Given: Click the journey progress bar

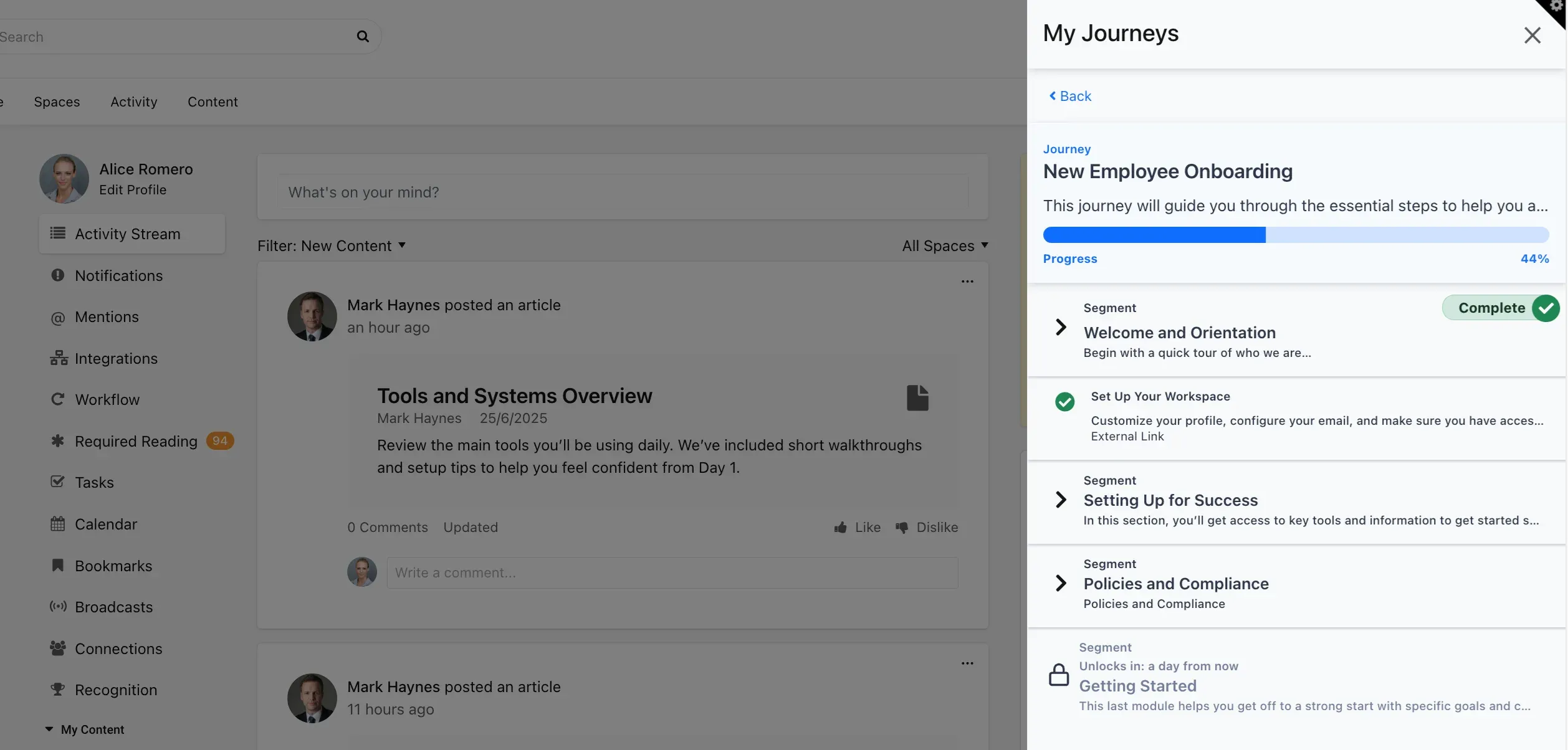Looking at the screenshot, I should click(1296, 235).
